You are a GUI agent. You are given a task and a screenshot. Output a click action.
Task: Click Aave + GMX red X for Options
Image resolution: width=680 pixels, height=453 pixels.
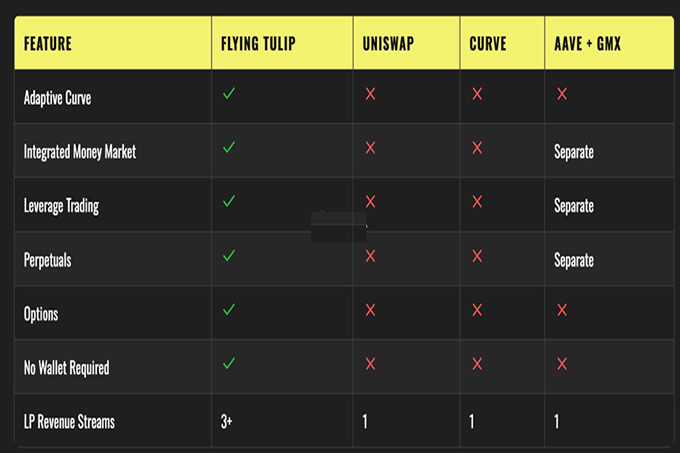(562, 310)
